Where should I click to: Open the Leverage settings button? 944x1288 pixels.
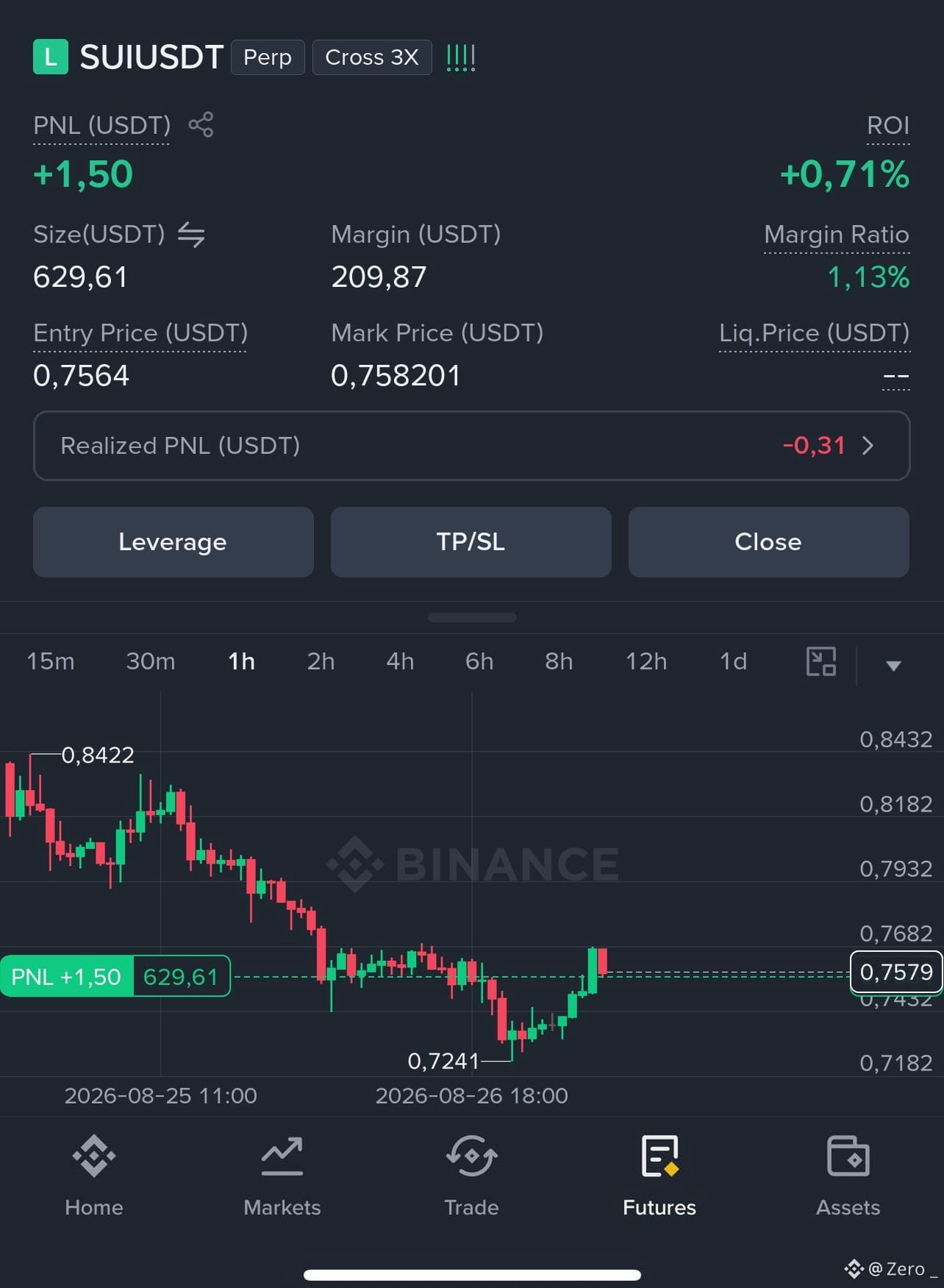pos(174,542)
